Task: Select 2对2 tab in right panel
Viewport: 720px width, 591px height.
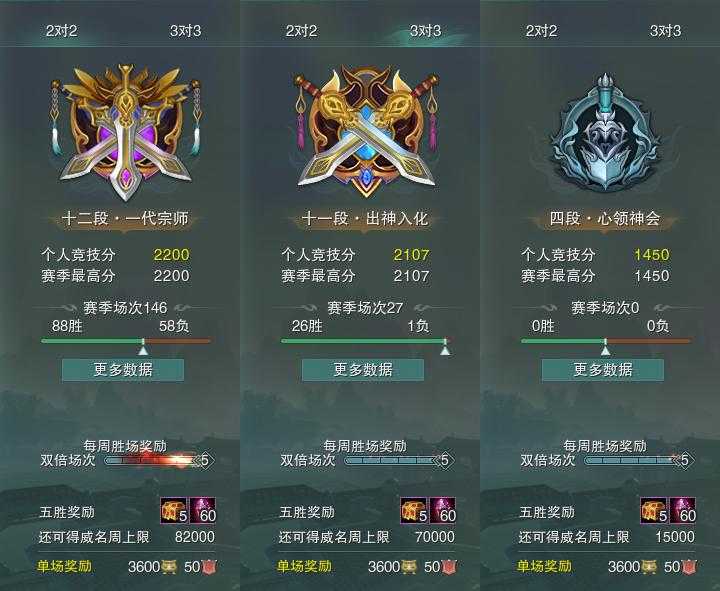Action: tap(541, 31)
